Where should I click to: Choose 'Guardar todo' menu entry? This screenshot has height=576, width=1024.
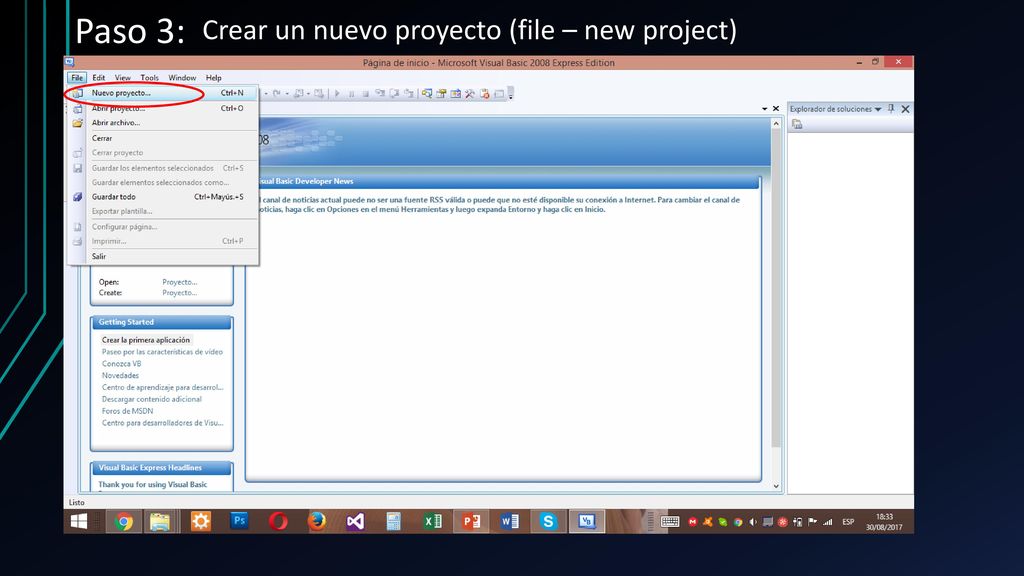tap(162, 197)
